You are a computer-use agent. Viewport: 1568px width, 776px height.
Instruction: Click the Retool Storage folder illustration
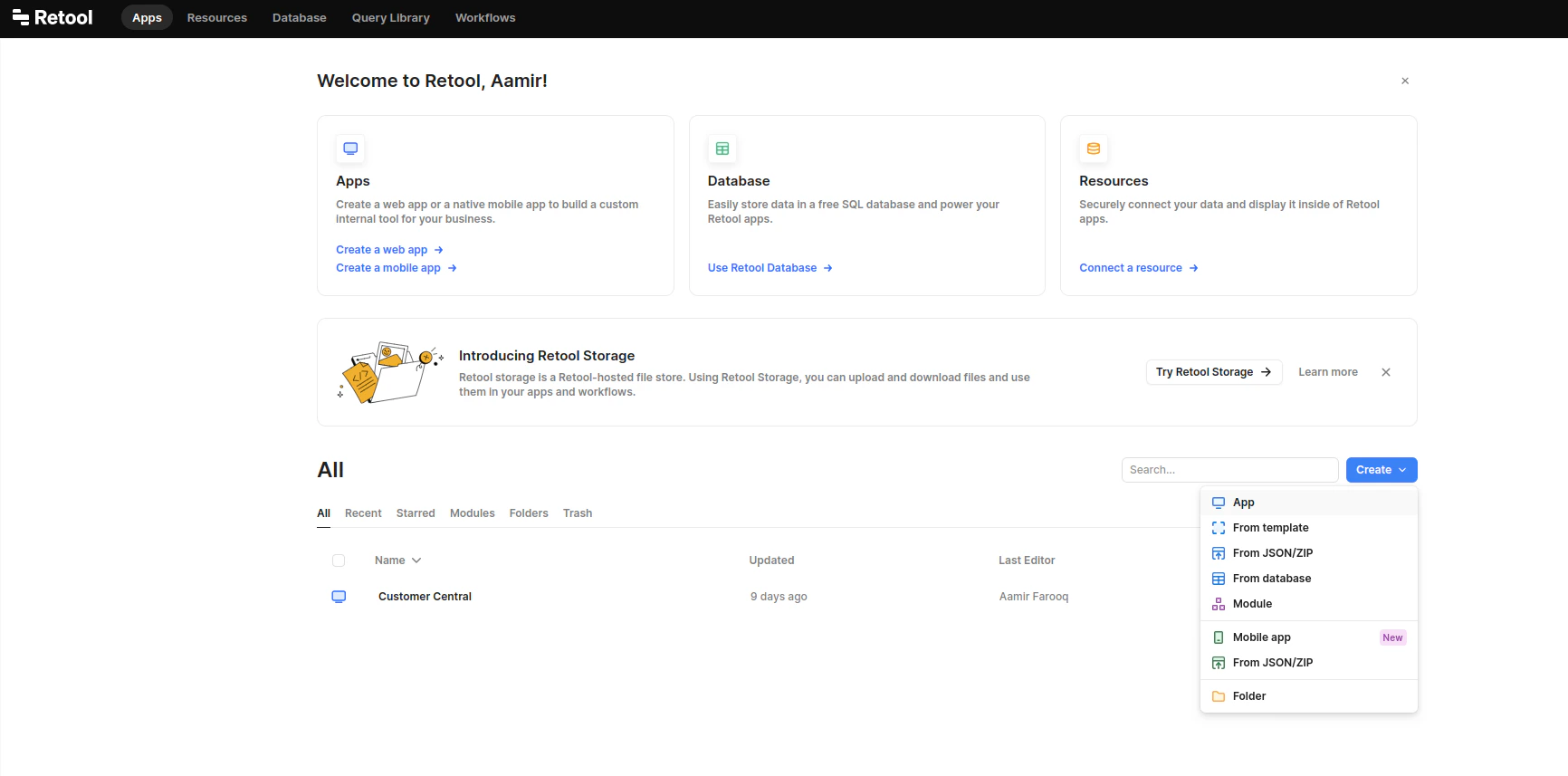point(389,372)
